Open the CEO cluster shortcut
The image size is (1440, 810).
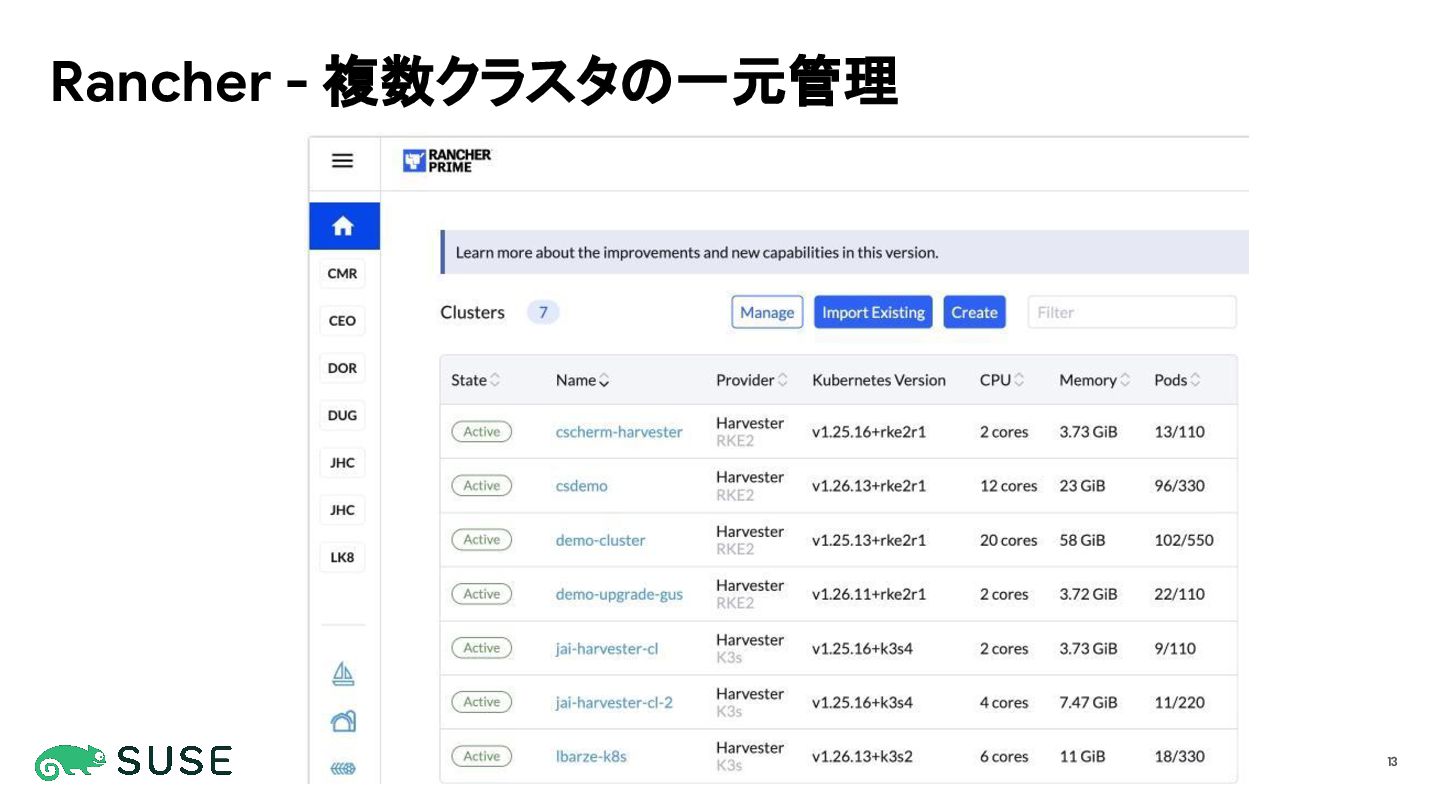(342, 321)
